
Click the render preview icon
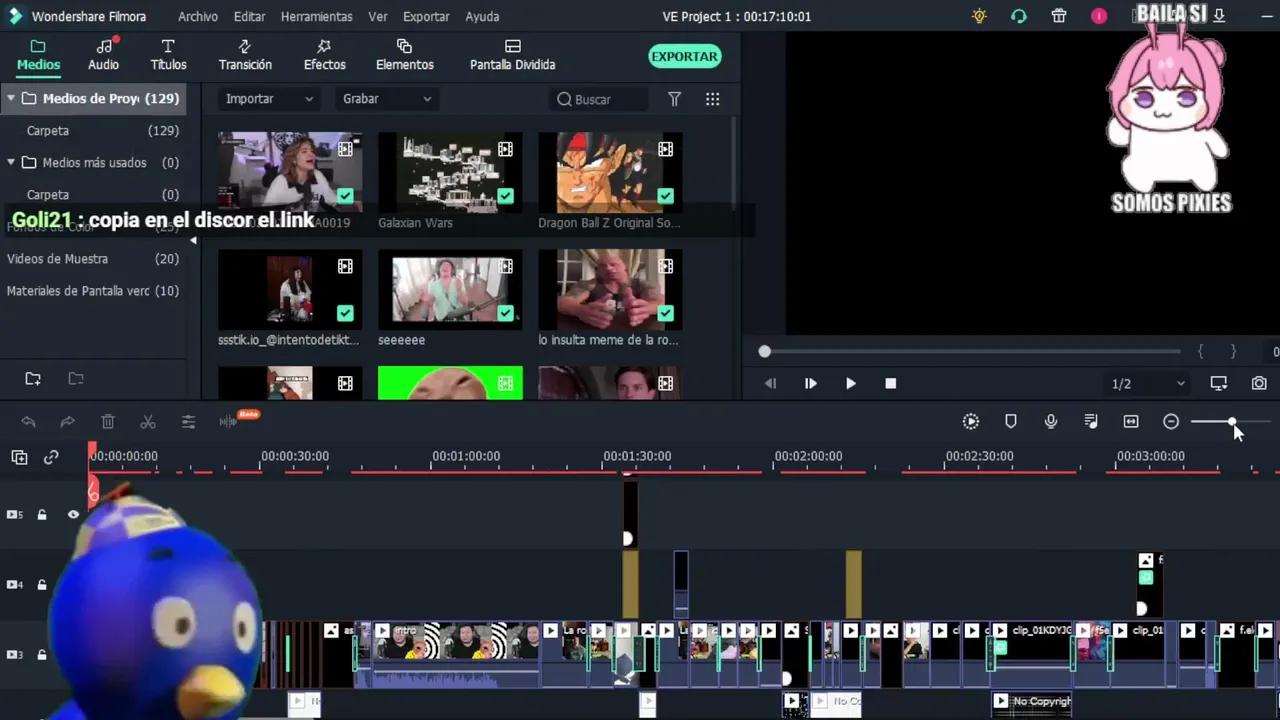pyautogui.click(x=970, y=422)
